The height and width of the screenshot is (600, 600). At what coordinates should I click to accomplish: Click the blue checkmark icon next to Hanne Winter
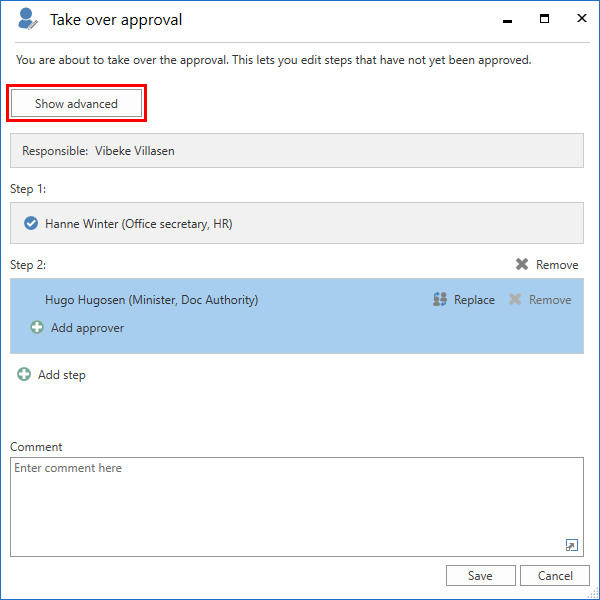[31, 223]
